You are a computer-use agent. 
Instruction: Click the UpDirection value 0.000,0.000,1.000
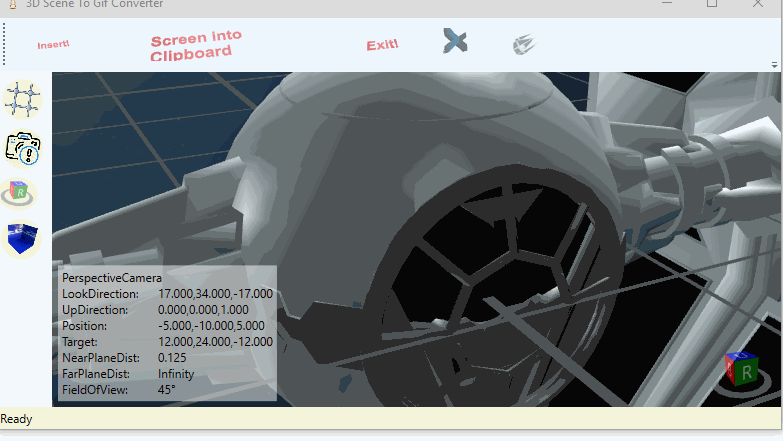[x=203, y=310]
